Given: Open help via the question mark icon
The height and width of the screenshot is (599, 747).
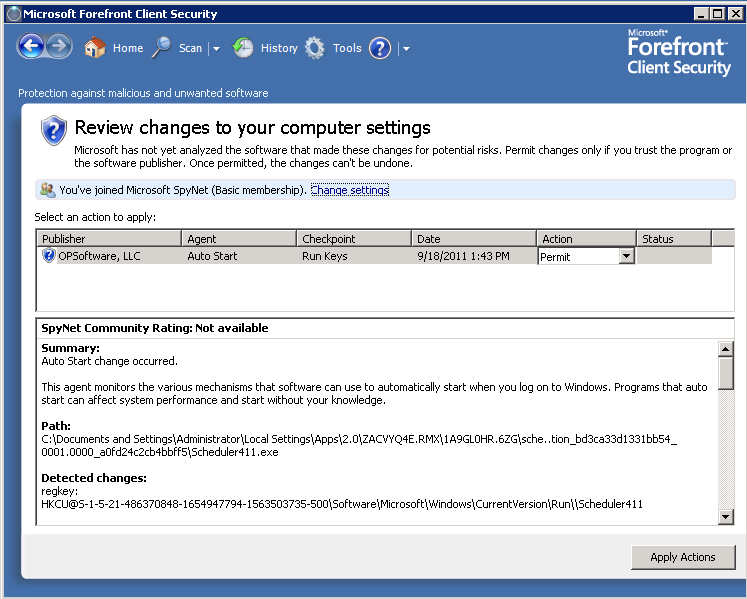Looking at the screenshot, I should [x=380, y=48].
